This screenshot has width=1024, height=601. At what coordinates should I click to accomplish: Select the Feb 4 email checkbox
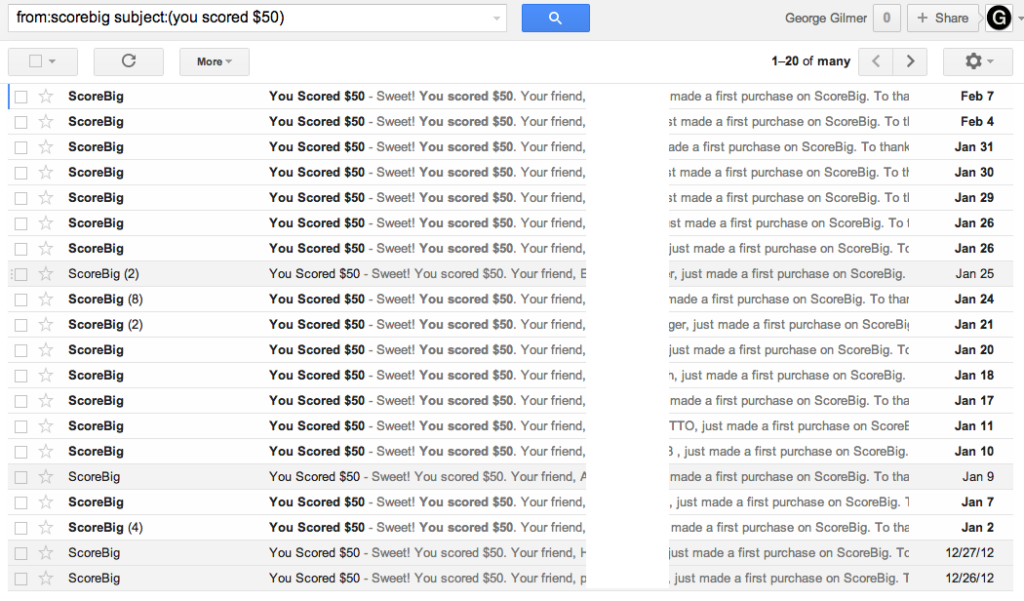[x=21, y=122]
